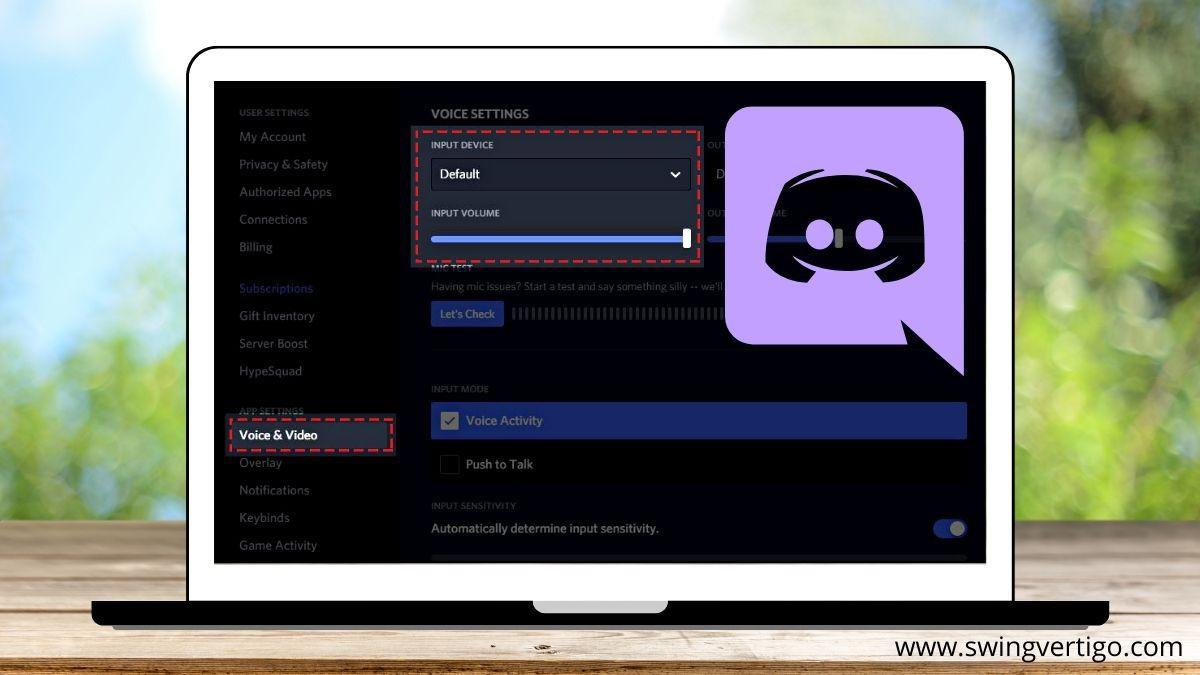Open Game Activity settings
This screenshot has height=675, width=1200.
(278, 545)
